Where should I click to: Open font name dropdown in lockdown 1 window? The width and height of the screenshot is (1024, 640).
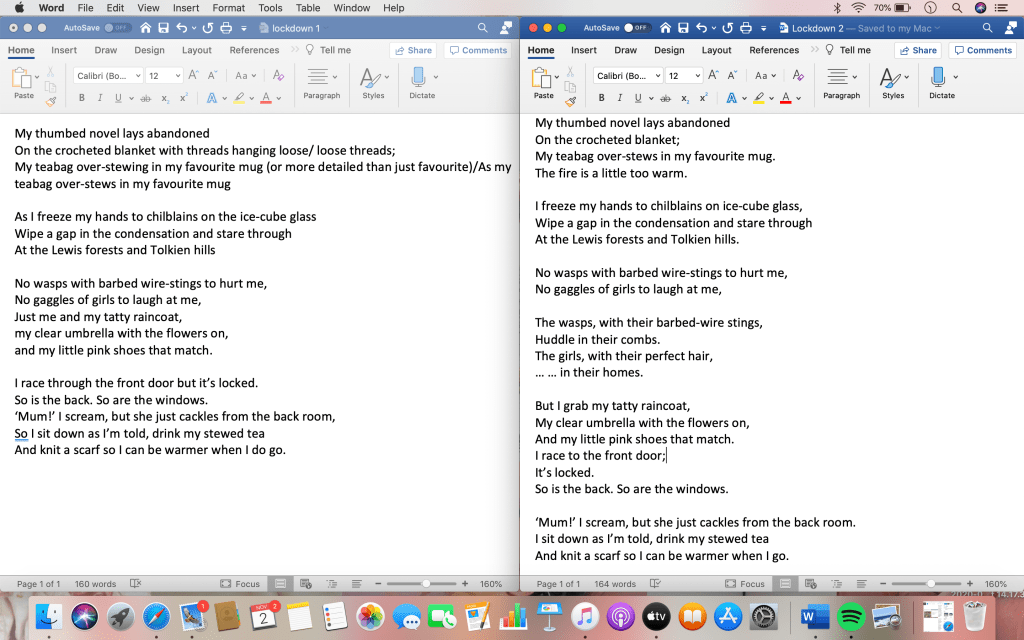108,75
